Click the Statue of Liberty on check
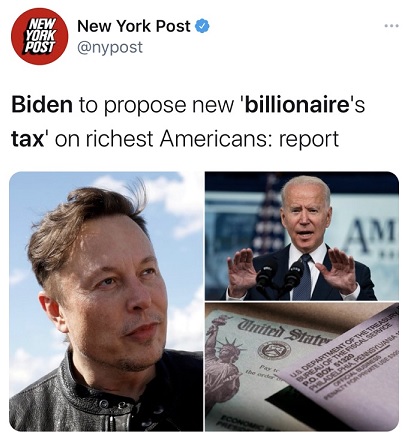Screen dimensions: 407x441 click(x=222, y=360)
